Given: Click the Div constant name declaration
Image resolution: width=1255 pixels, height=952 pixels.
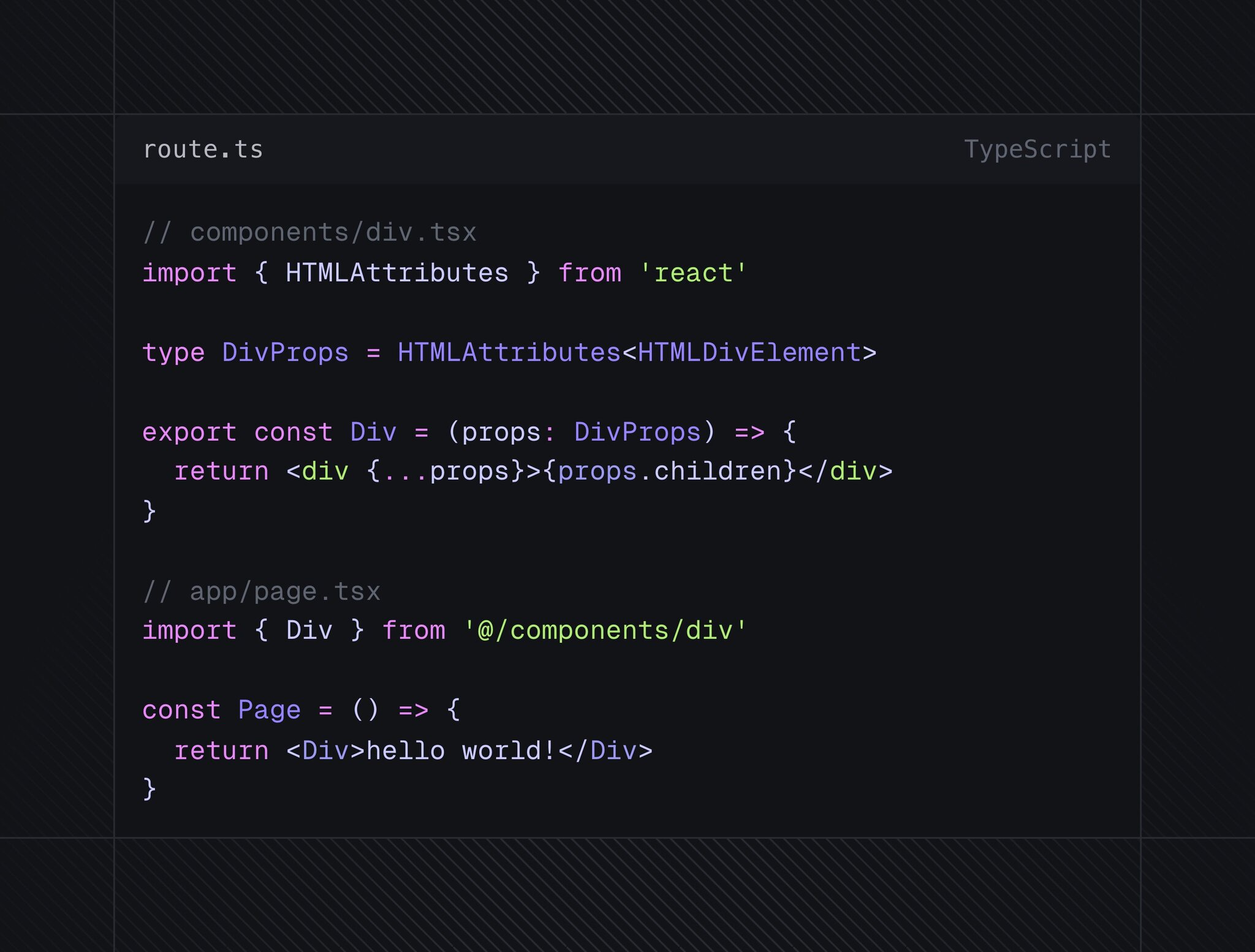Looking at the screenshot, I should (x=373, y=433).
